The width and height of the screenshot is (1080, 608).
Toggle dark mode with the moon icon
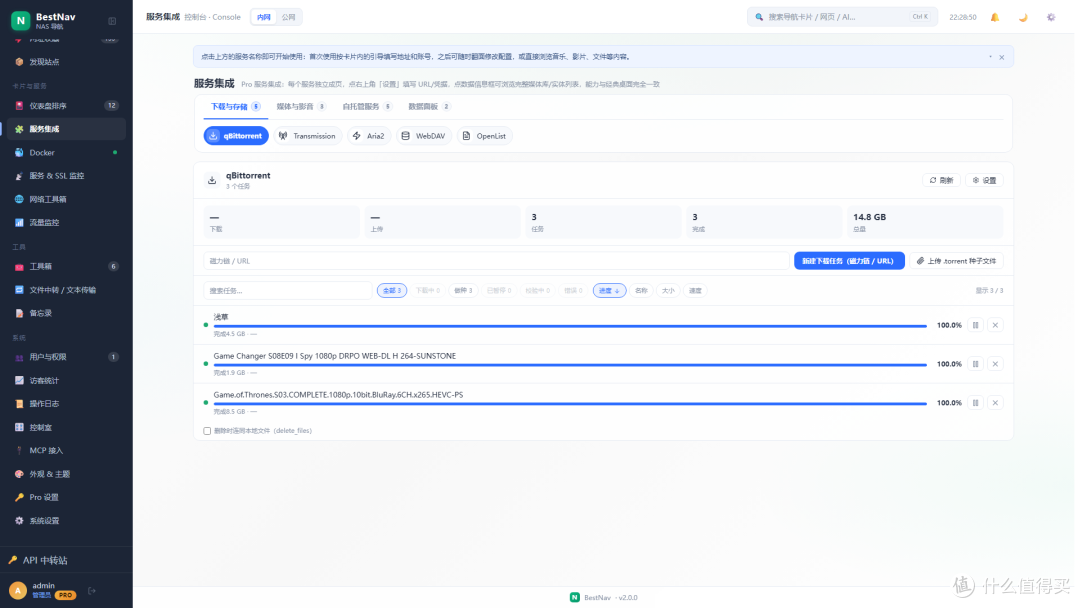[x=1023, y=17]
